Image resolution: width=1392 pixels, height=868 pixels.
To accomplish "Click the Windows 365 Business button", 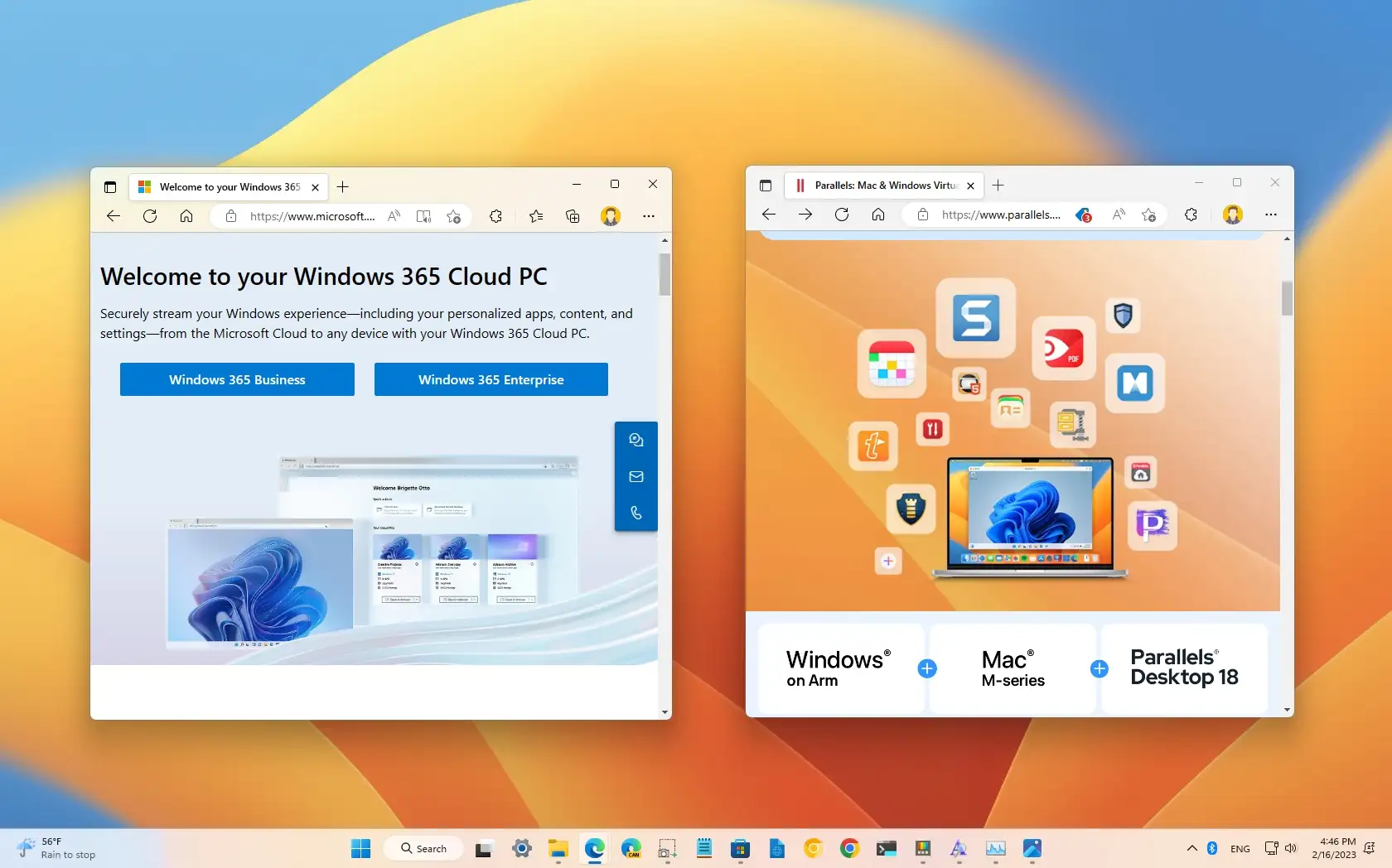I will click(237, 379).
